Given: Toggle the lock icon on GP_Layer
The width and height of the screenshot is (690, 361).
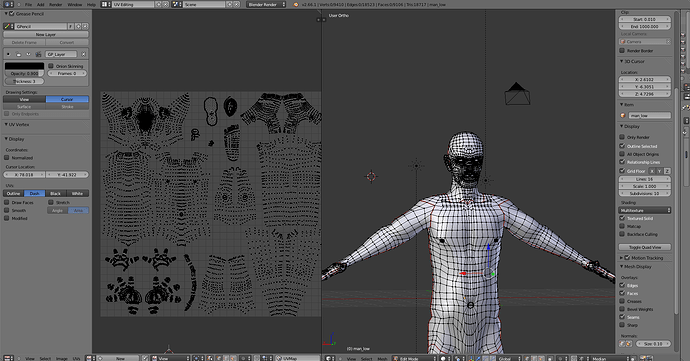Looking at the screenshot, I should point(18,54).
